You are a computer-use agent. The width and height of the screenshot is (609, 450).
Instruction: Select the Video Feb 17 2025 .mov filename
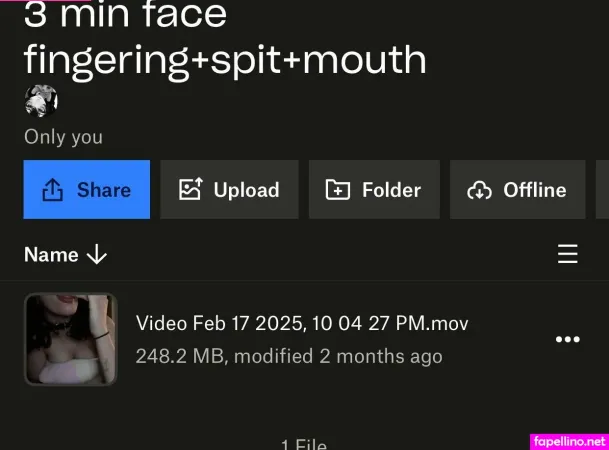click(301, 324)
